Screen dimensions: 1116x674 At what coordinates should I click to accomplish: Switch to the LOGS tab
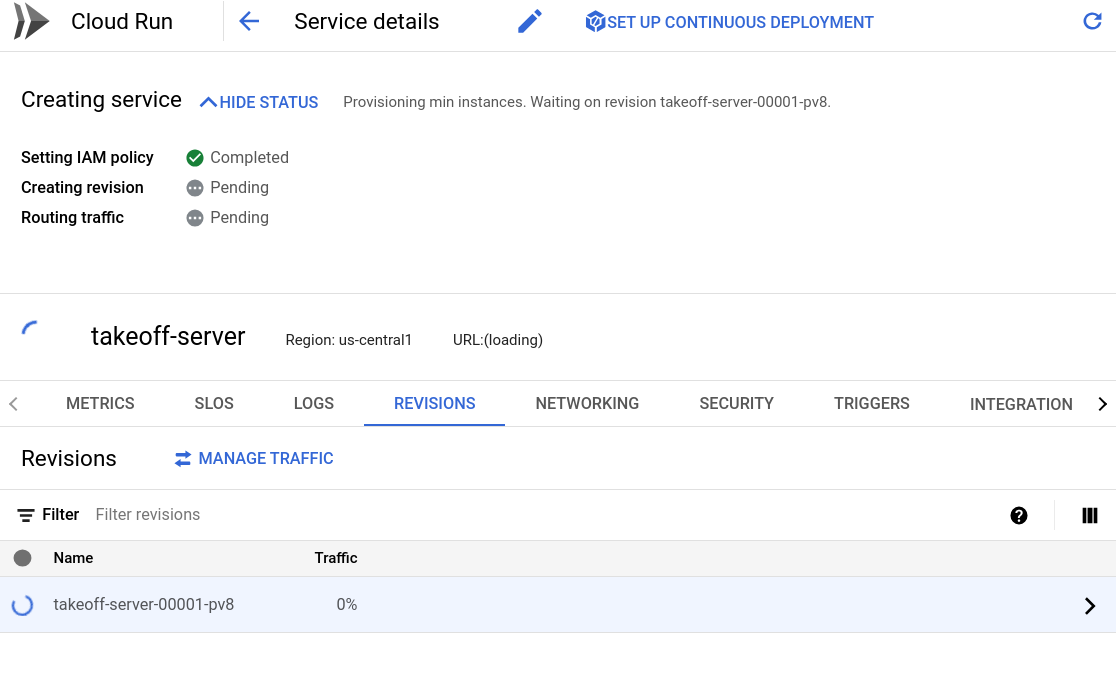pyautogui.click(x=313, y=403)
